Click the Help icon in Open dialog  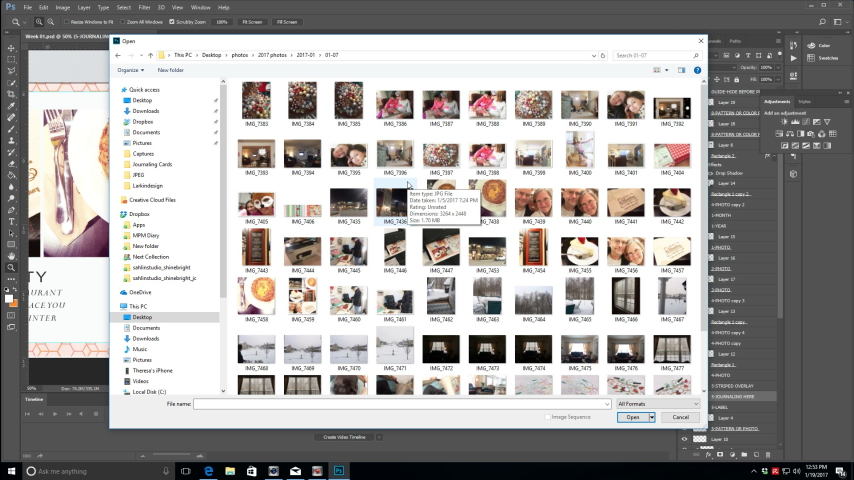tap(697, 70)
